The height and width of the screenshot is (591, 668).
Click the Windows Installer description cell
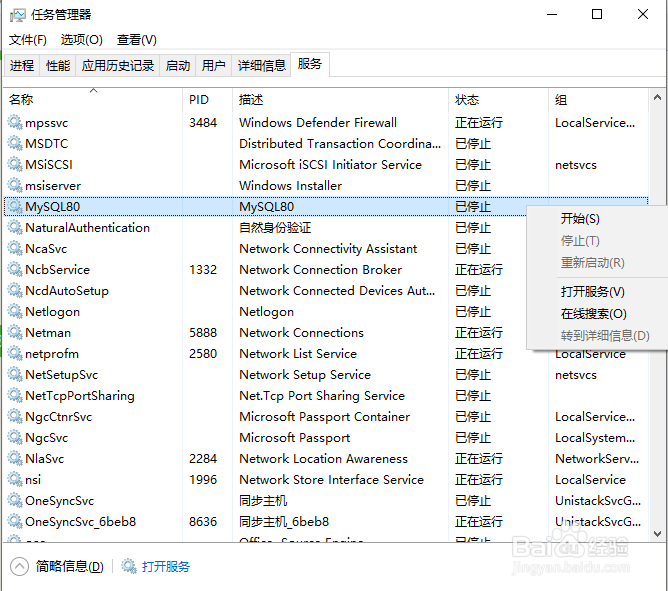click(290, 185)
